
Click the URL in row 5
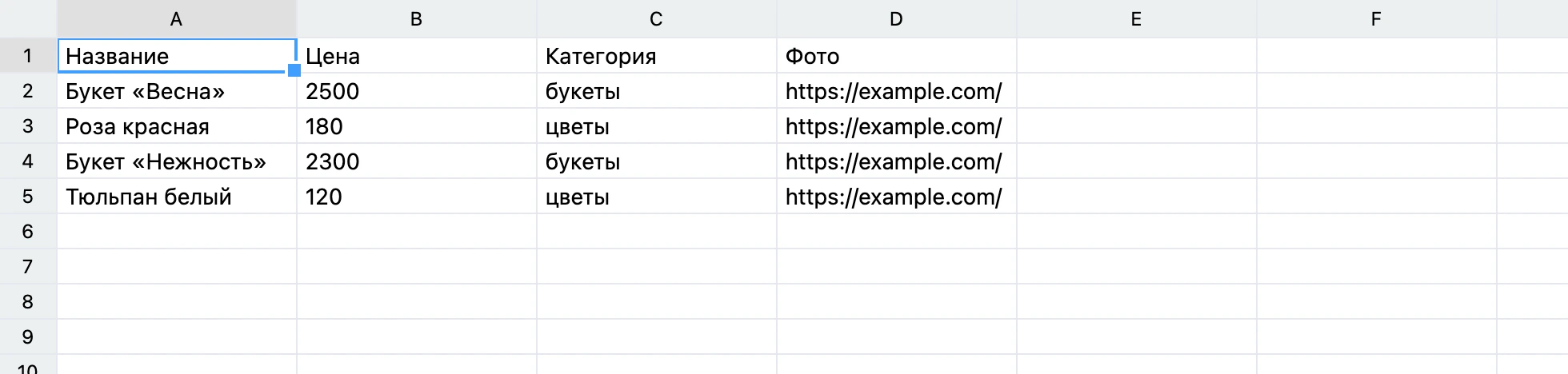coord(894,197)
